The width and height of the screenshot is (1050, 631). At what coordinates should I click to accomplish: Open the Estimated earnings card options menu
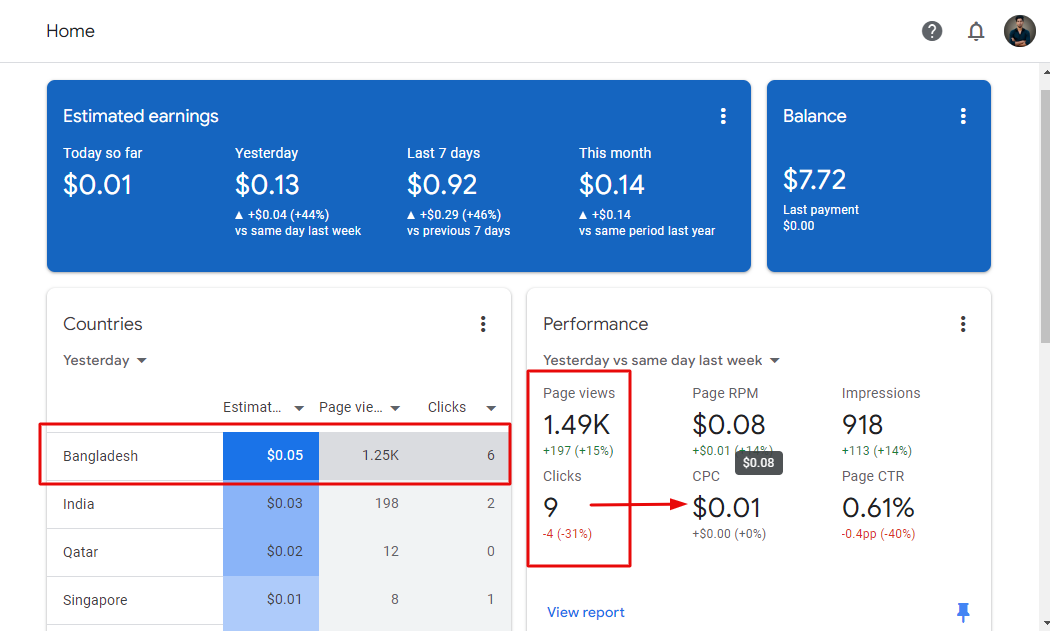tap(723, 116)
